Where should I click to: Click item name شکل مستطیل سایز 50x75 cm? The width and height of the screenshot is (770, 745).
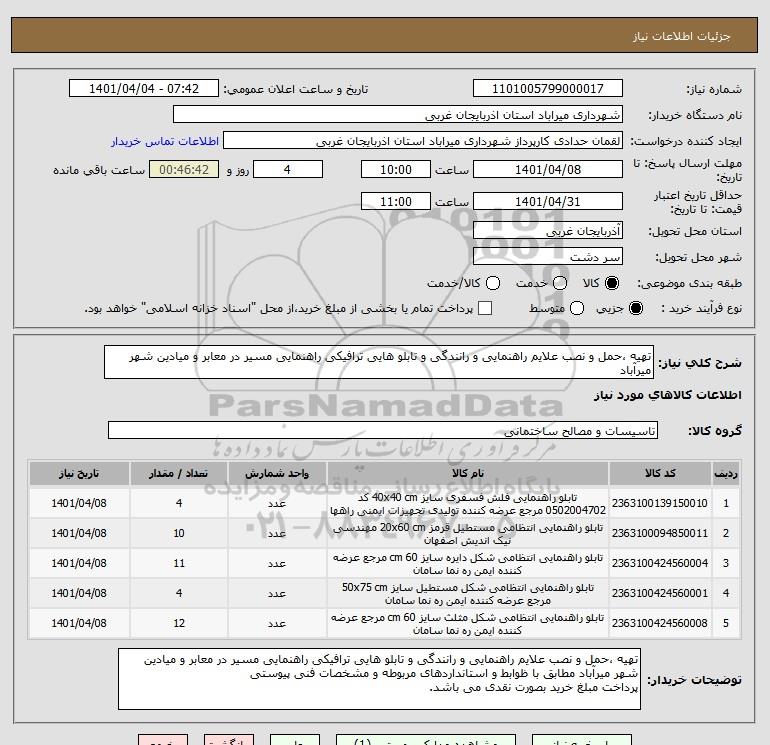[x=468, y=594]
